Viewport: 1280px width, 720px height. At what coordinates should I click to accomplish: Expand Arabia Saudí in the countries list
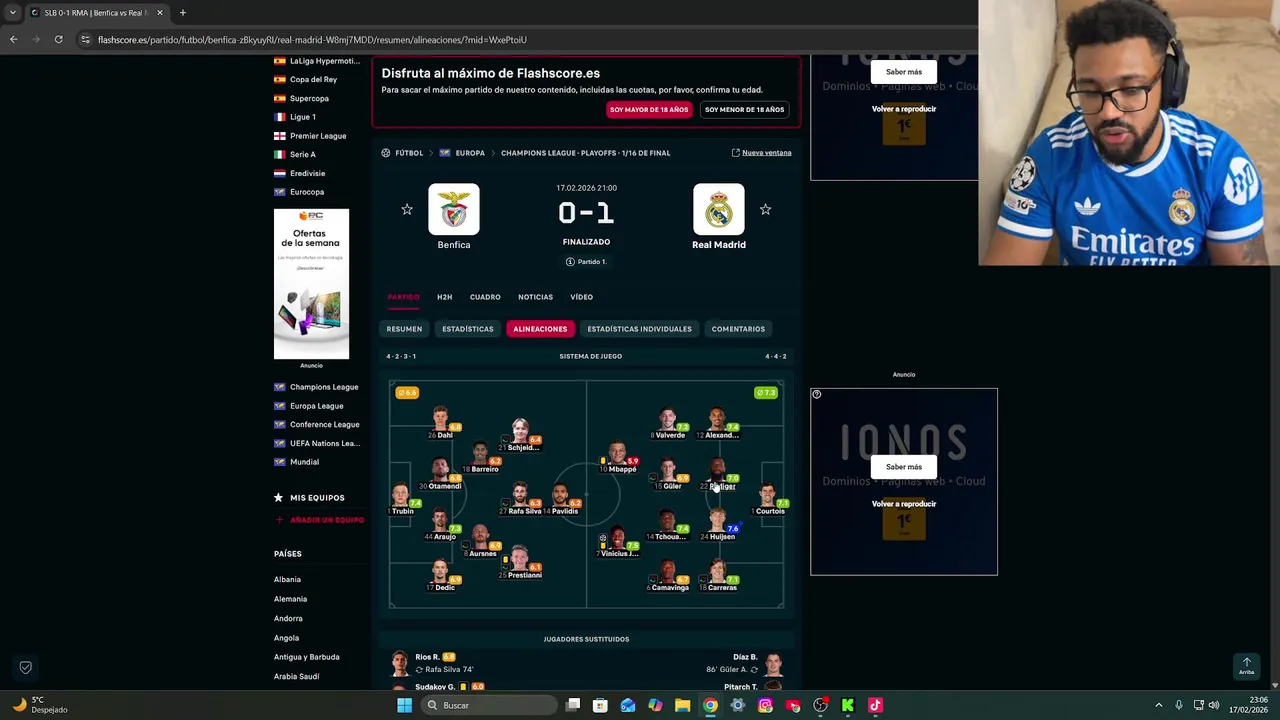[297, 677]
